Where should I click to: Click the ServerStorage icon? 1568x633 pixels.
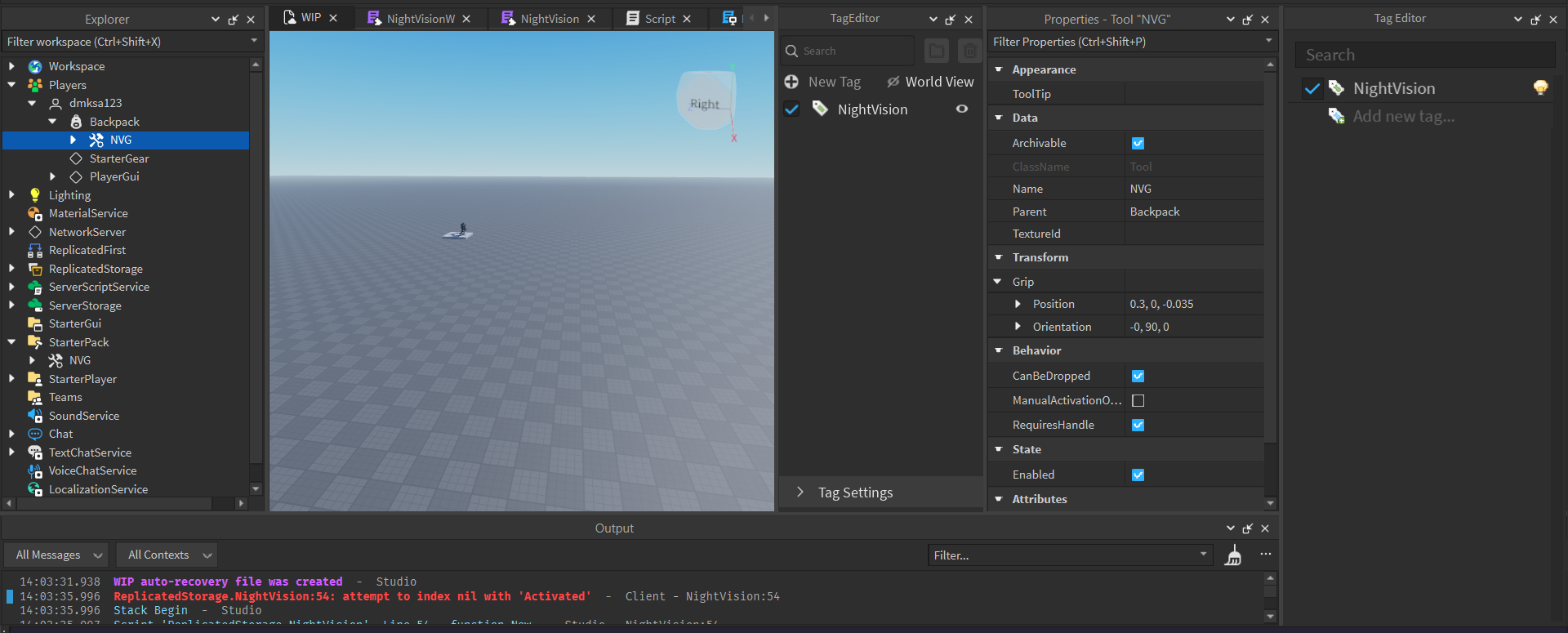pos(35,305)
